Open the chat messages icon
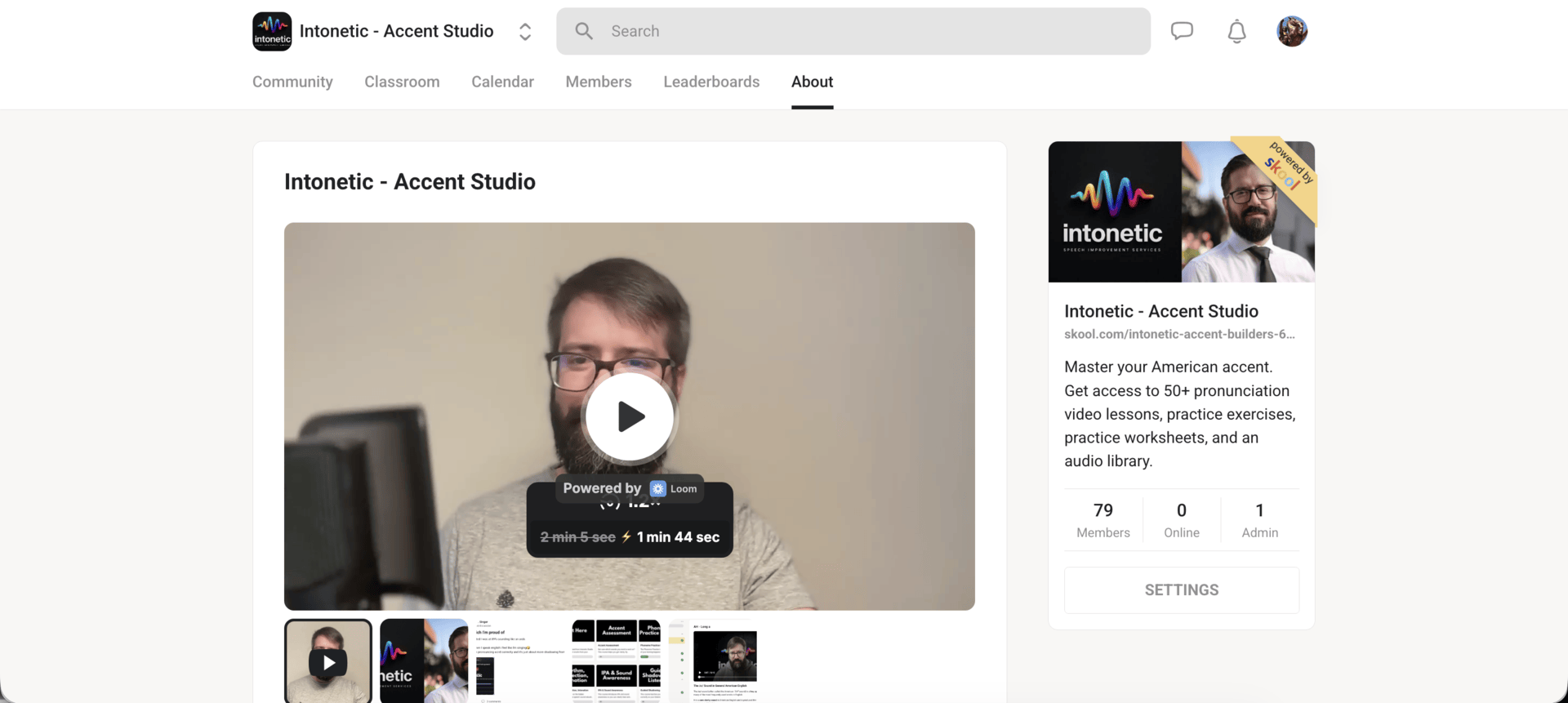The height and width of the screenshot is (703, 1568). 1182,31
